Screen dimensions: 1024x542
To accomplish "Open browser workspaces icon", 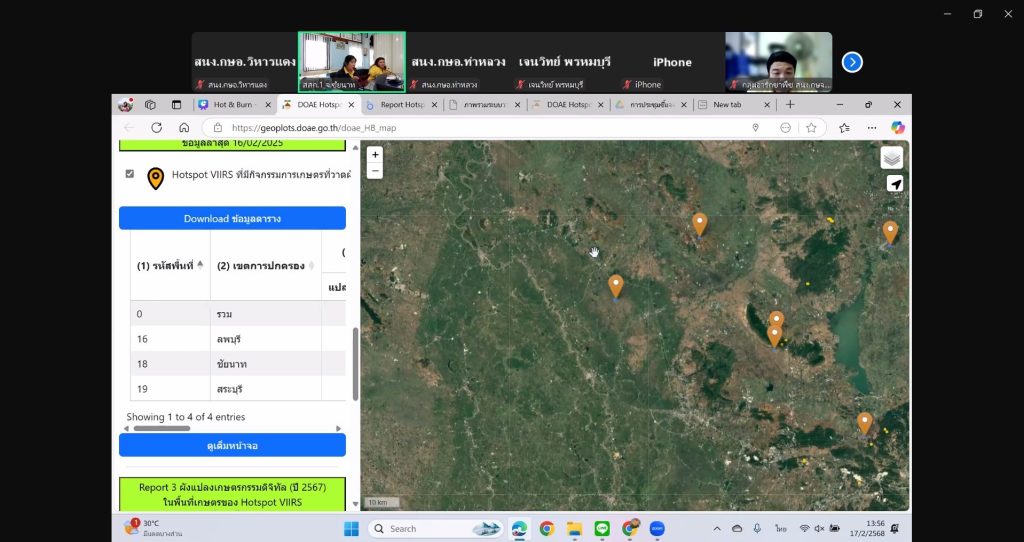I will click(150, 104).
